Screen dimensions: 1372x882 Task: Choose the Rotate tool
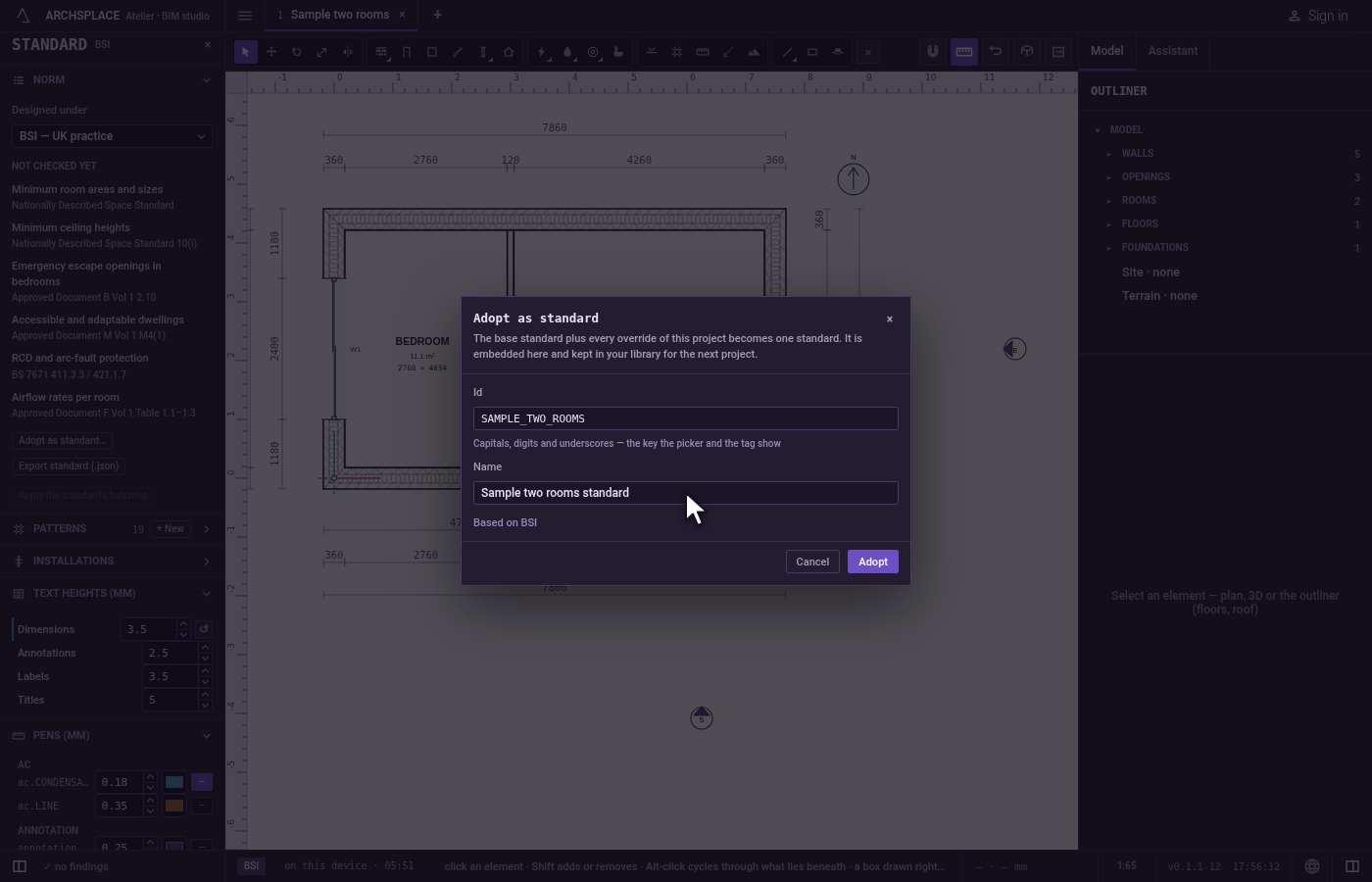pyautogui.click(x=297, y=52)
